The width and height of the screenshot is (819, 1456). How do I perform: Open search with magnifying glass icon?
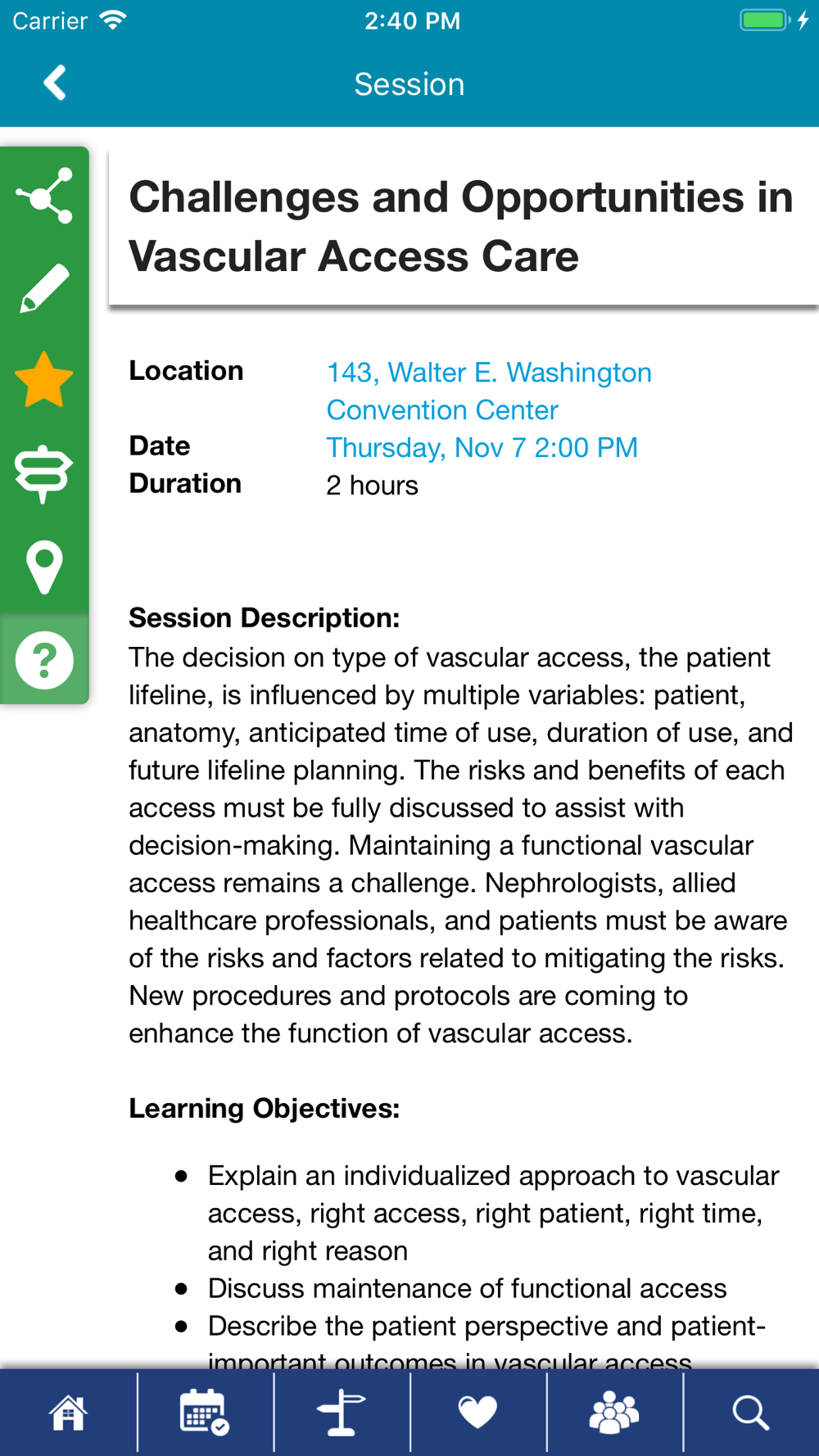tap(750, 1413)
